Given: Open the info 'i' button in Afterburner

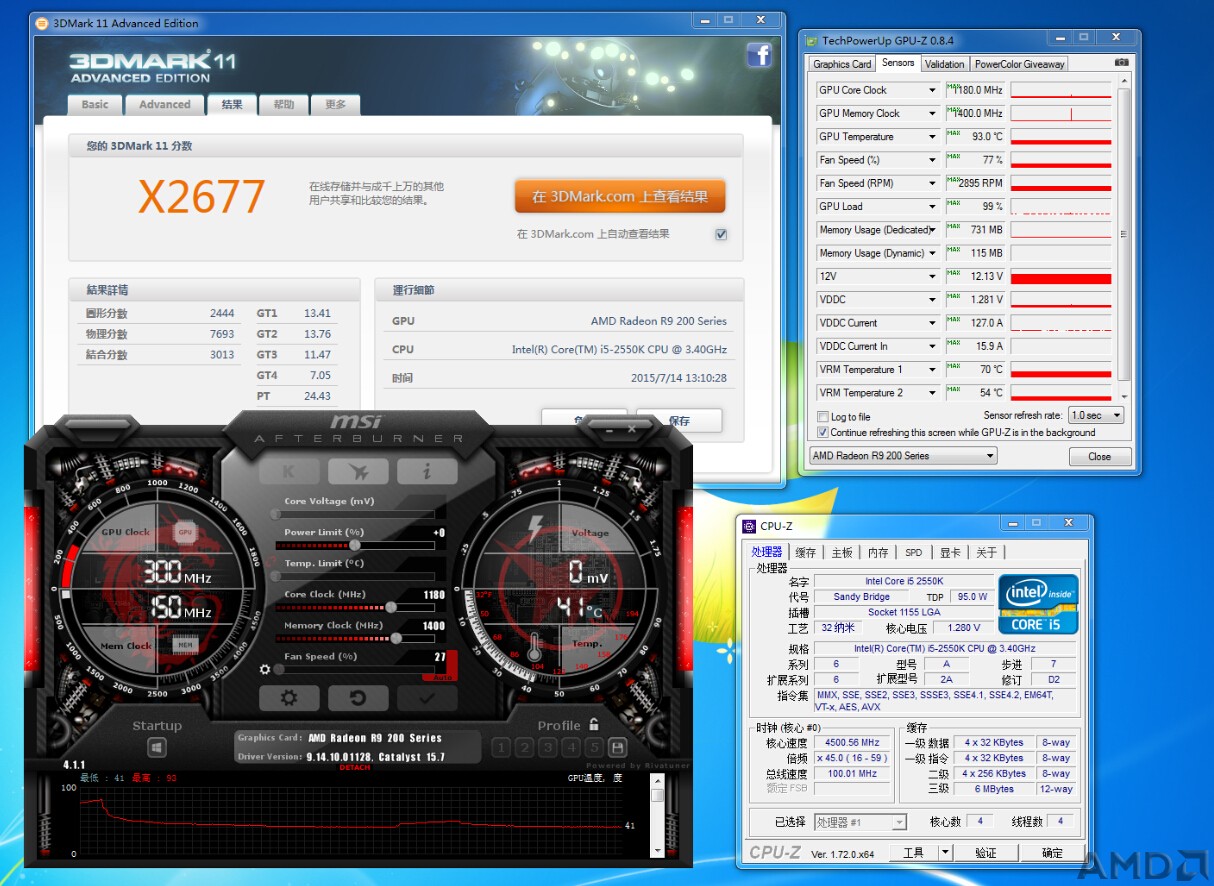Looking at the screenshot, I should tap(427, 471).
